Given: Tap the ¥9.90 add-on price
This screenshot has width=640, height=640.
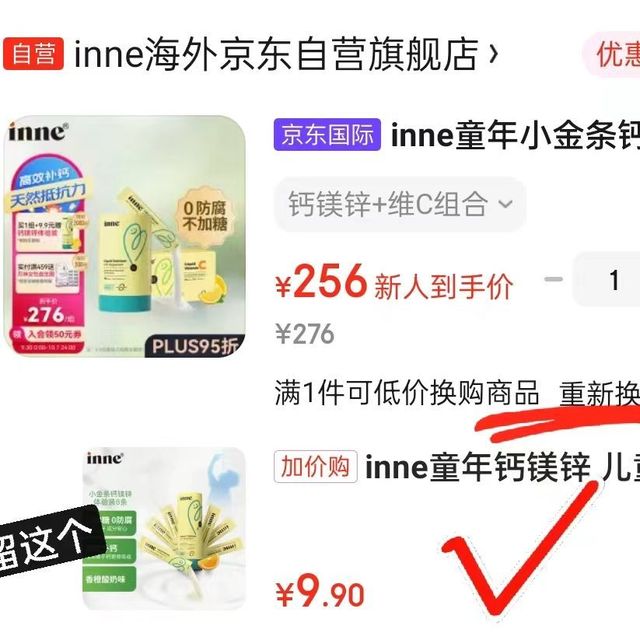Looking at the screenshot, I should (x=320, y=592).
